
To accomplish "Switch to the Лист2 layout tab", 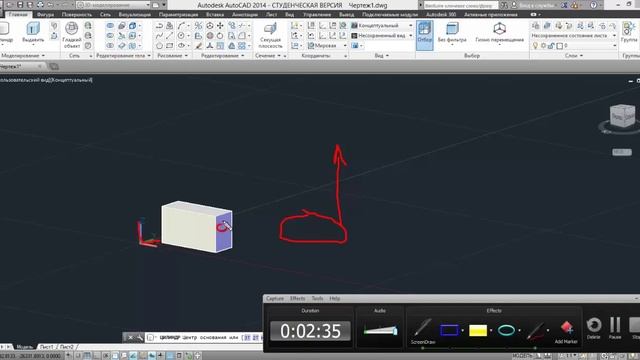I will [x=66, y=347].
